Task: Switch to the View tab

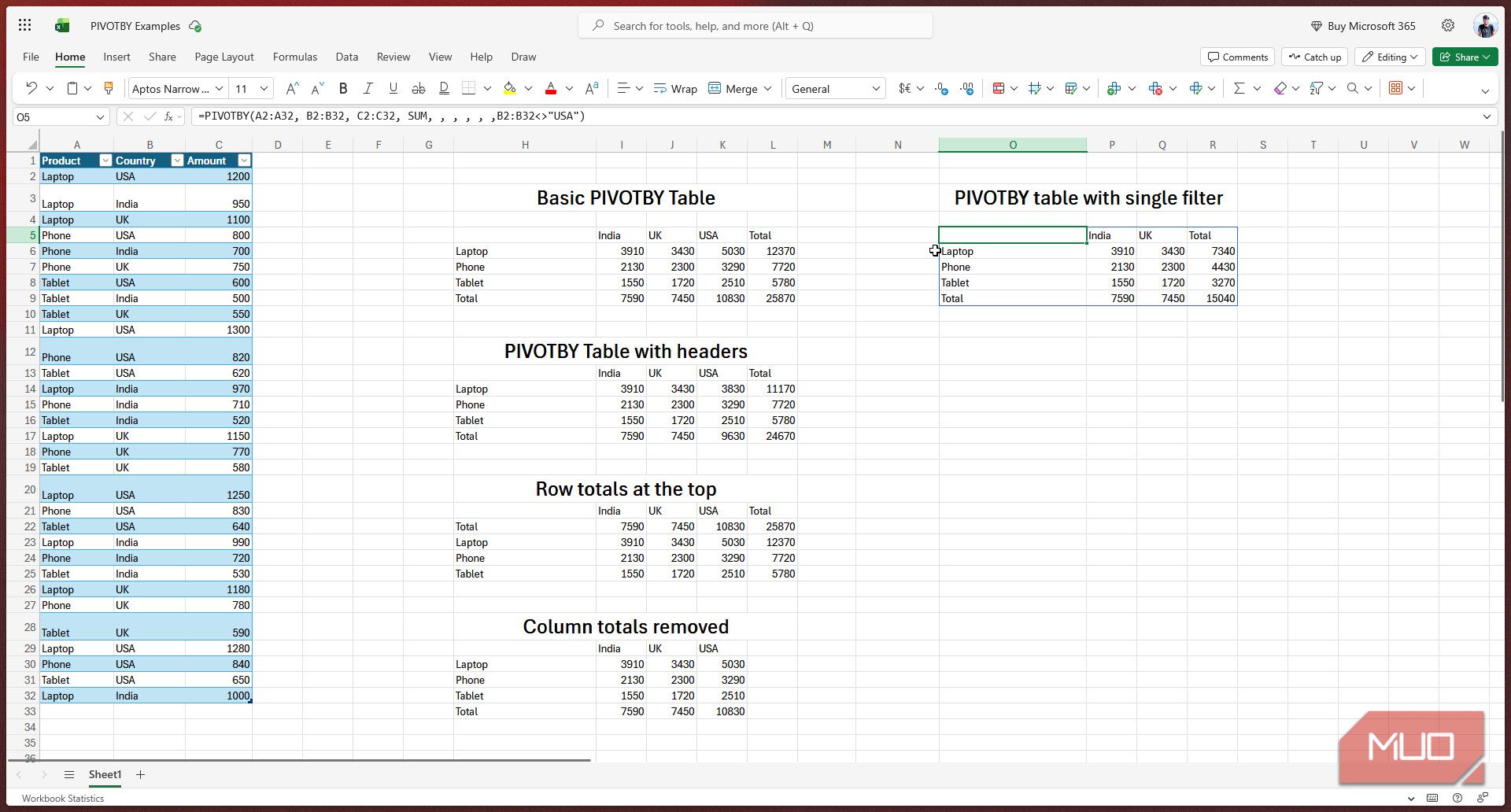Action: point(440,57)
